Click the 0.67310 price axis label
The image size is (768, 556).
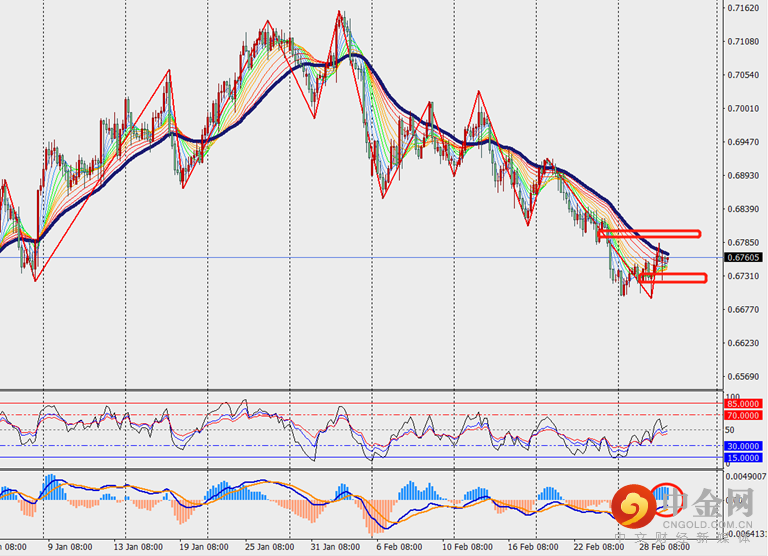[x=743, y=276]
